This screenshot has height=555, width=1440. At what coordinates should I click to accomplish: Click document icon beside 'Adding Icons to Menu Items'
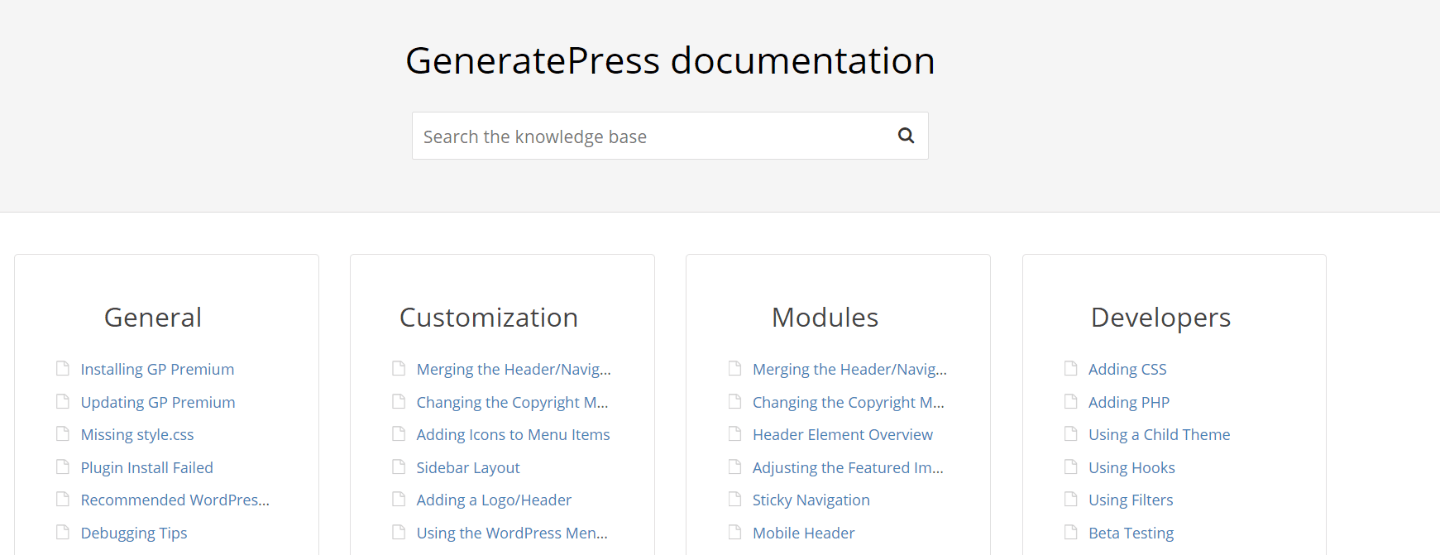[x=399, y=434]
